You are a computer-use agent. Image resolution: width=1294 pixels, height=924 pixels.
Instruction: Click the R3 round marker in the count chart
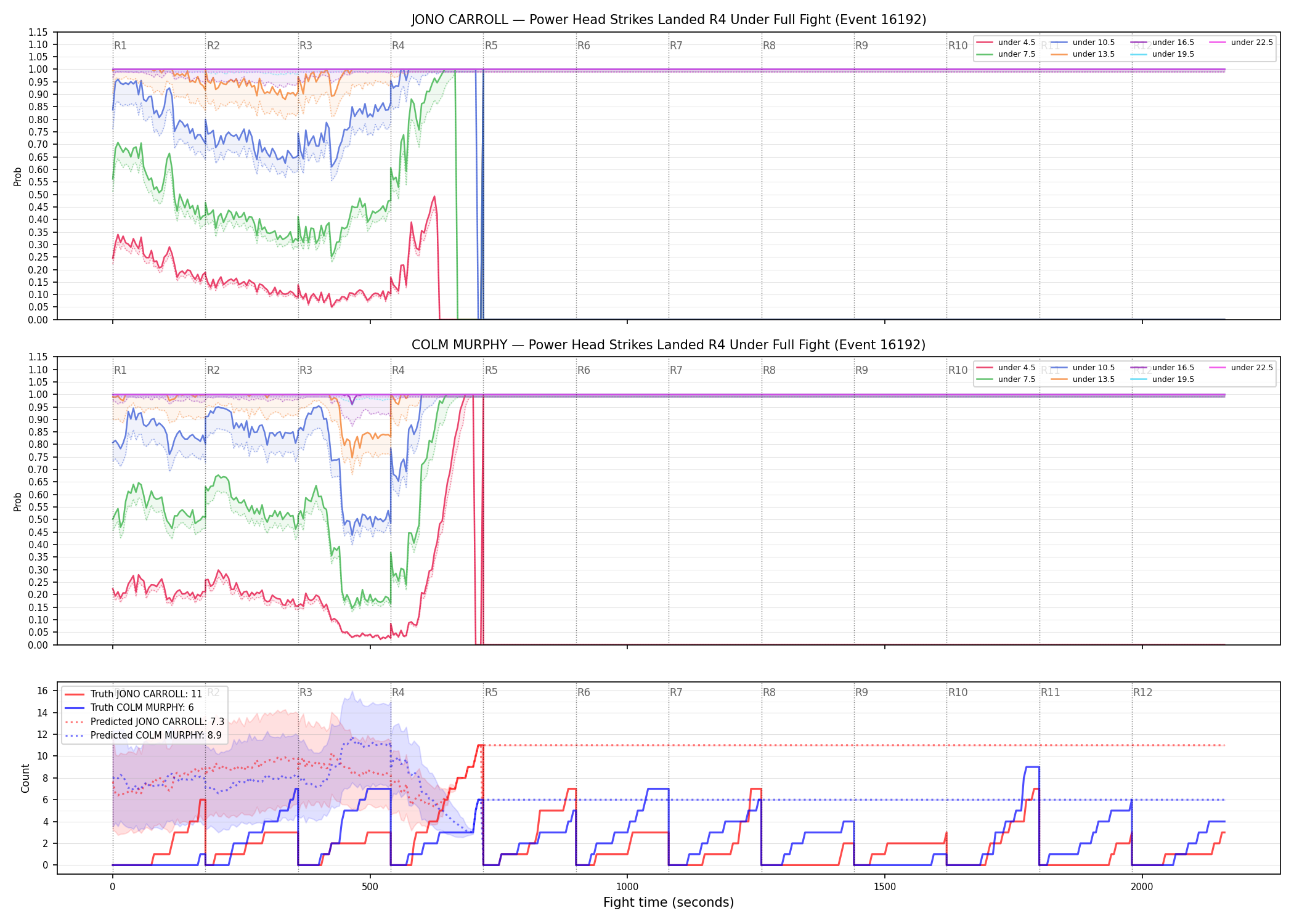click(306, 692)
